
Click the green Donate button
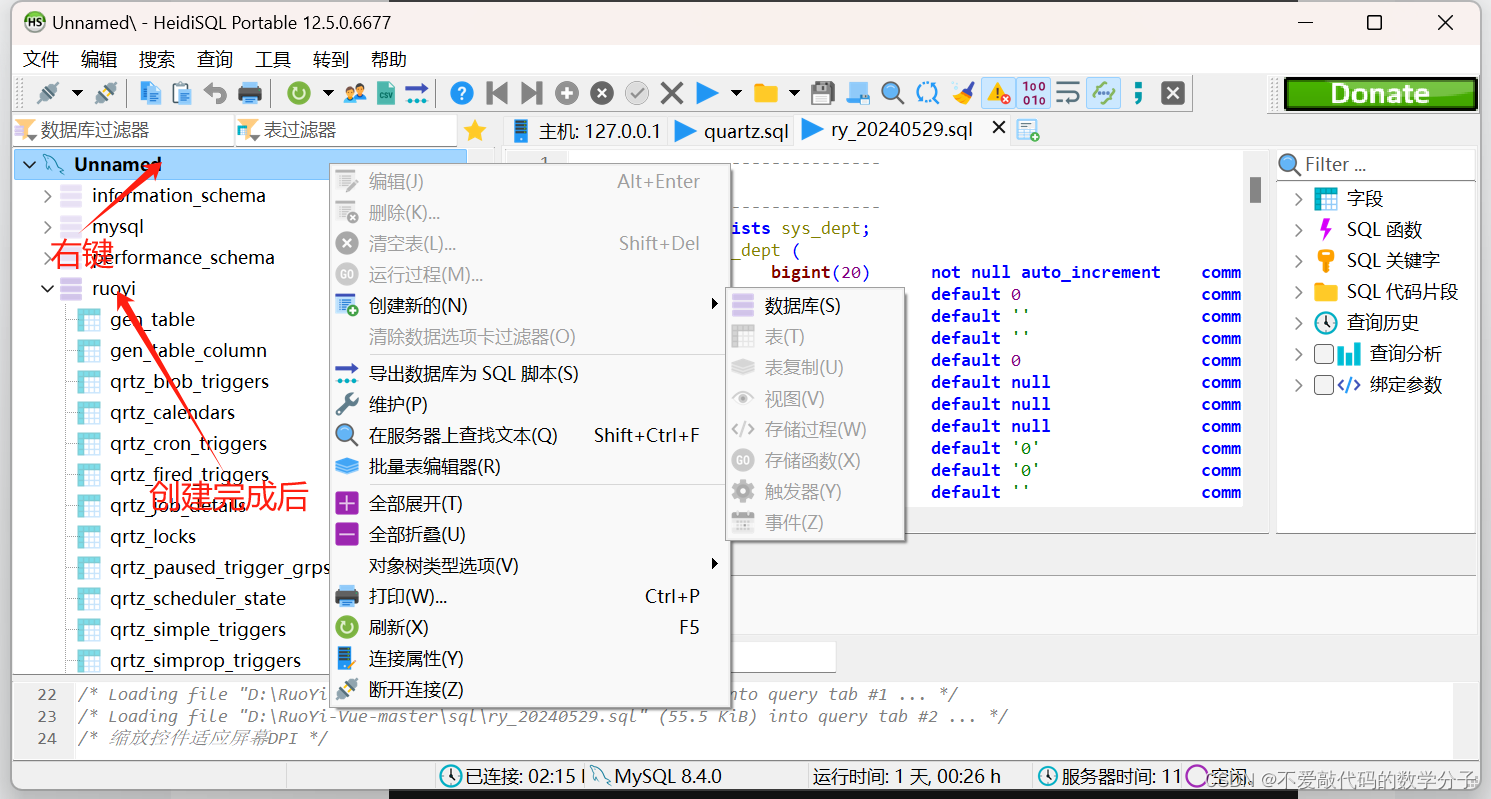(x=1380, y=94)
